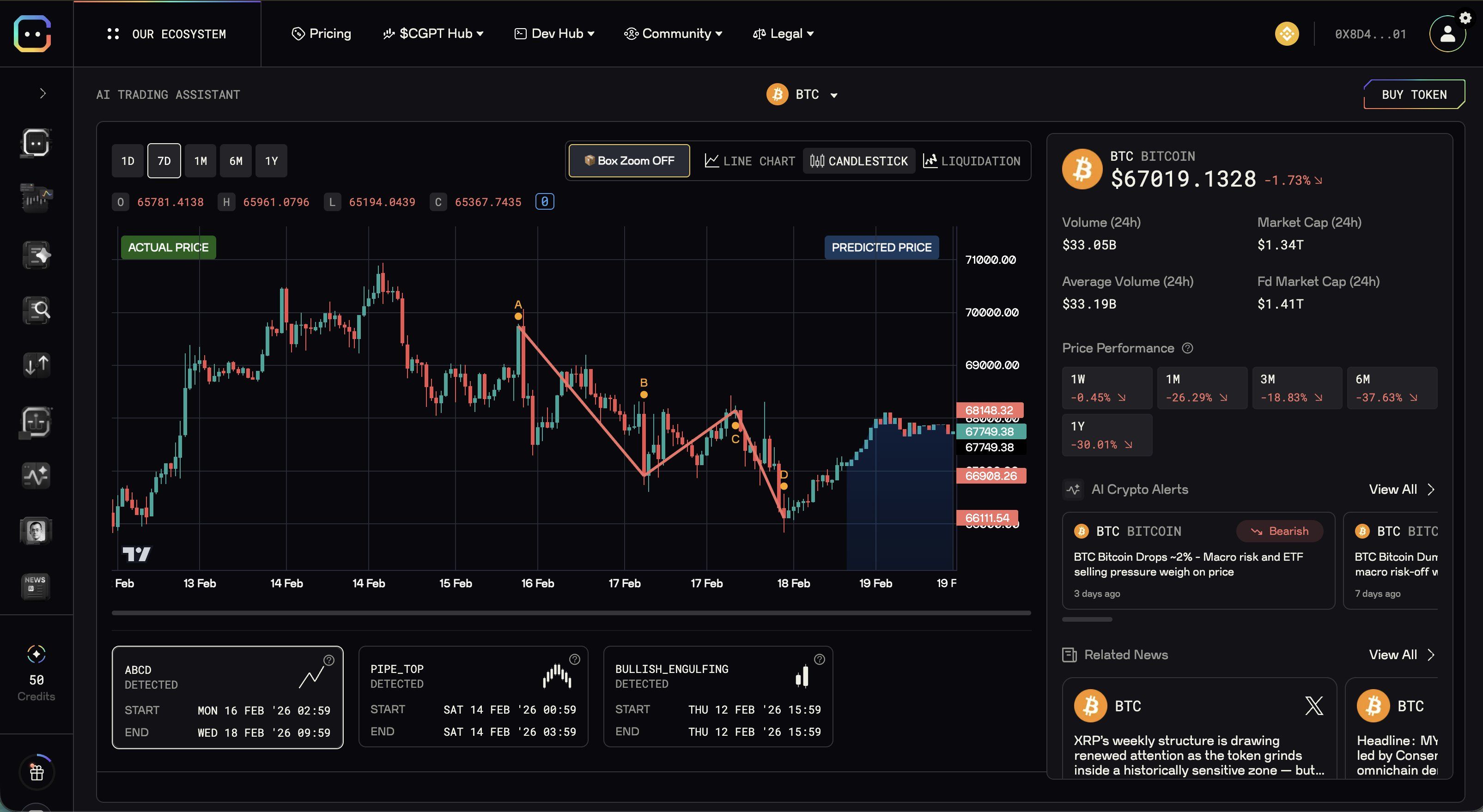The image size is (1483, 812).
Task: Switch chart to Line Chart mode
Action: (x=749, y=161)
